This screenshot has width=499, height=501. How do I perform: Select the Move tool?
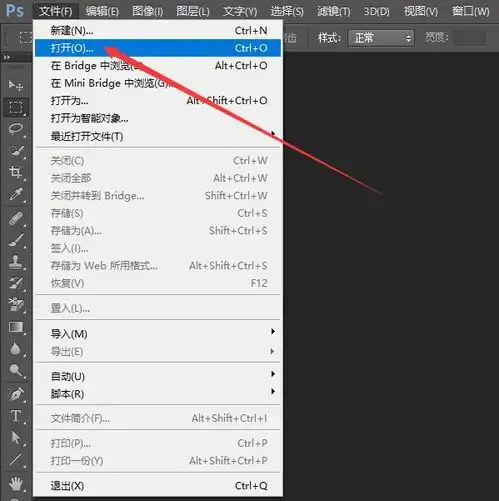click(x=16, y=85)
